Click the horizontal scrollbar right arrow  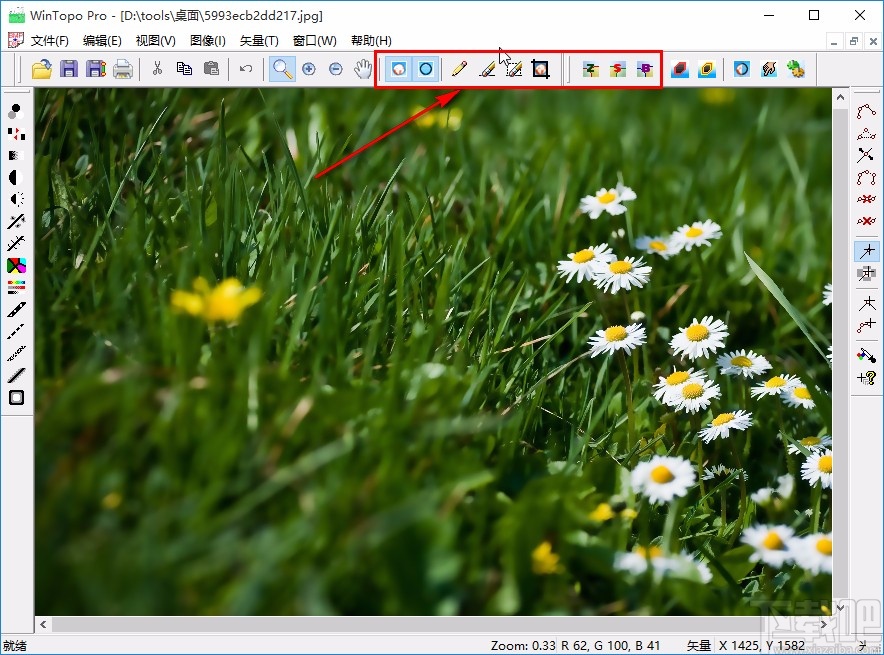[x=825, y=624]
